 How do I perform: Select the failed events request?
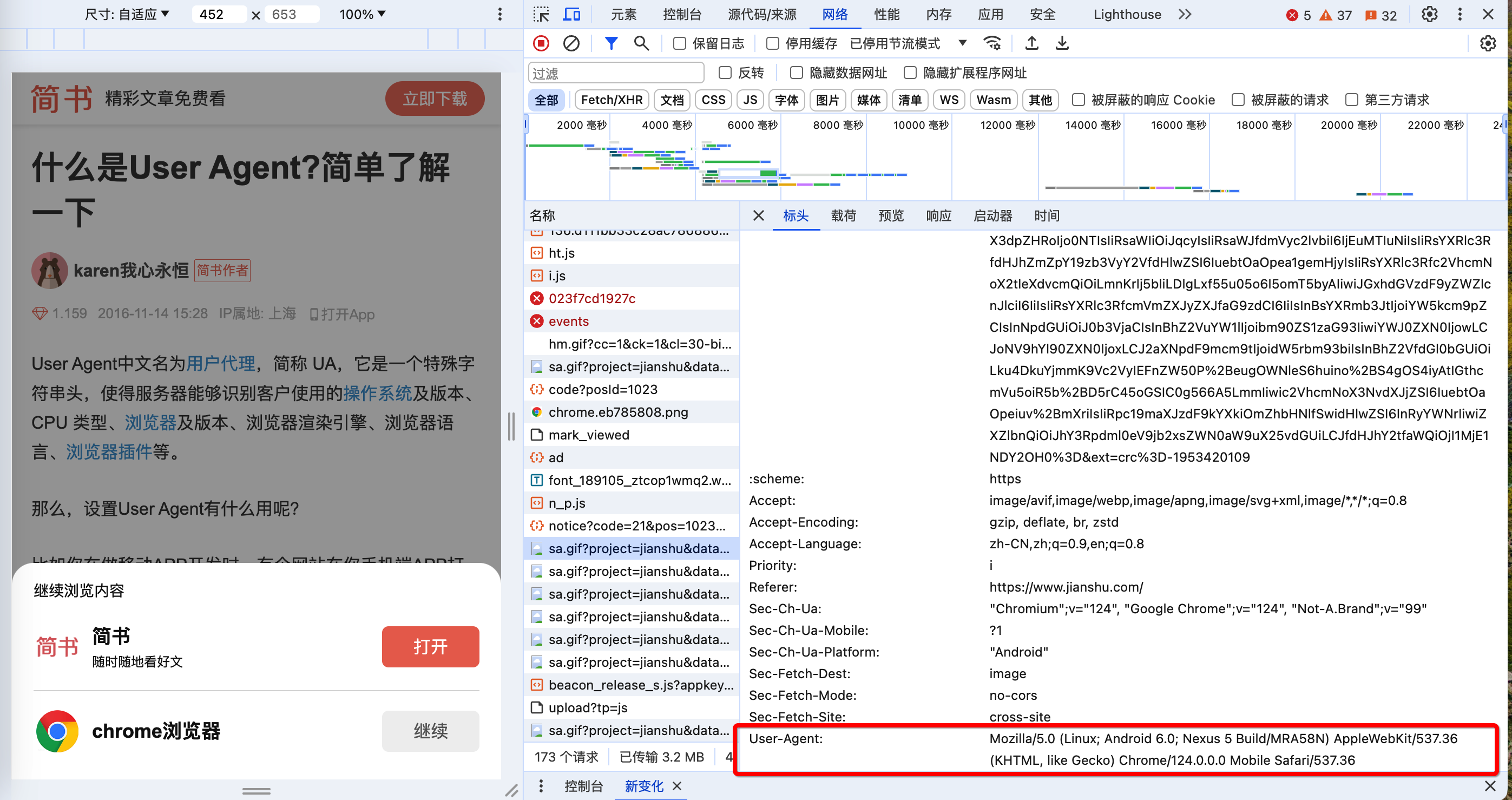pos(631,321)
